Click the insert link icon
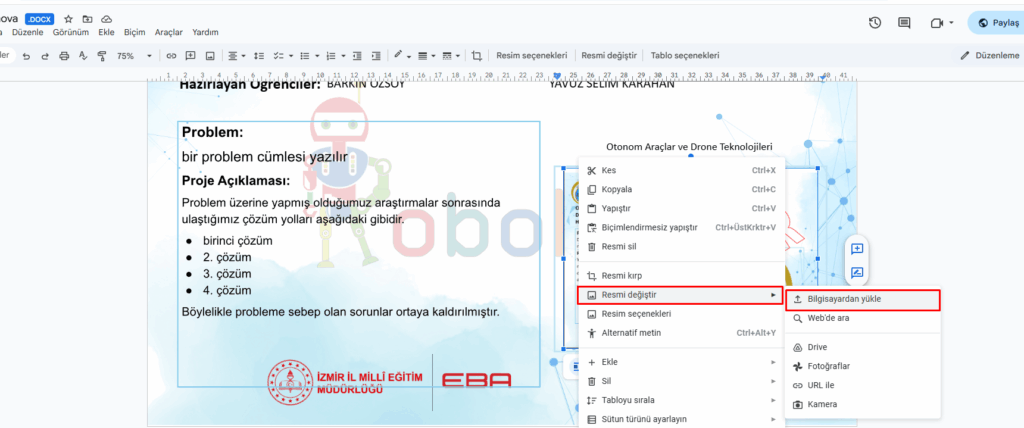This screenshot has height=428, width=1024. [172, 56]
